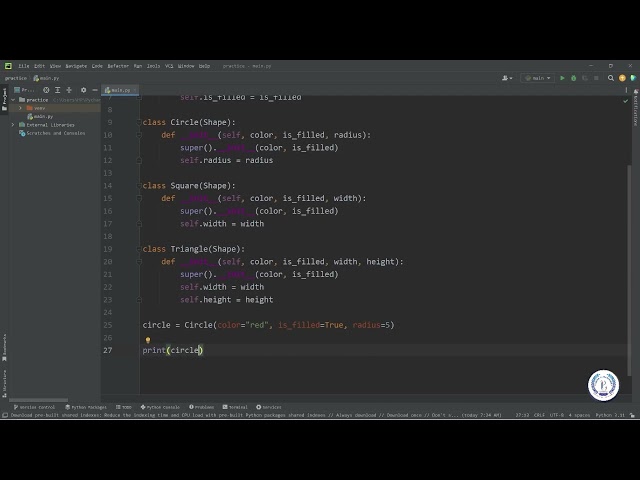Open the Project view selector dropdown
This screenshot has height=480, width=640.
pos(24,90)
